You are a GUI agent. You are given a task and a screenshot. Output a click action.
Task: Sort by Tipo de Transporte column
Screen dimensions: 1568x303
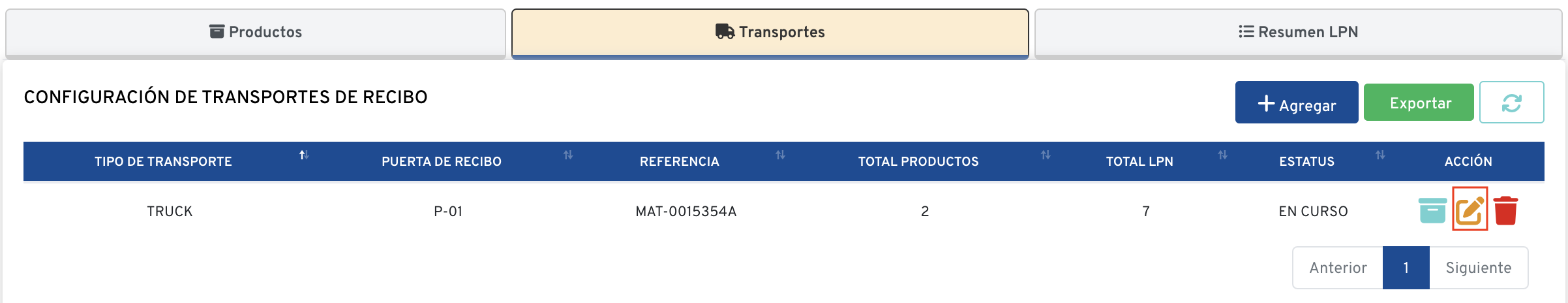pyautogui.click(x=304, y=155)
